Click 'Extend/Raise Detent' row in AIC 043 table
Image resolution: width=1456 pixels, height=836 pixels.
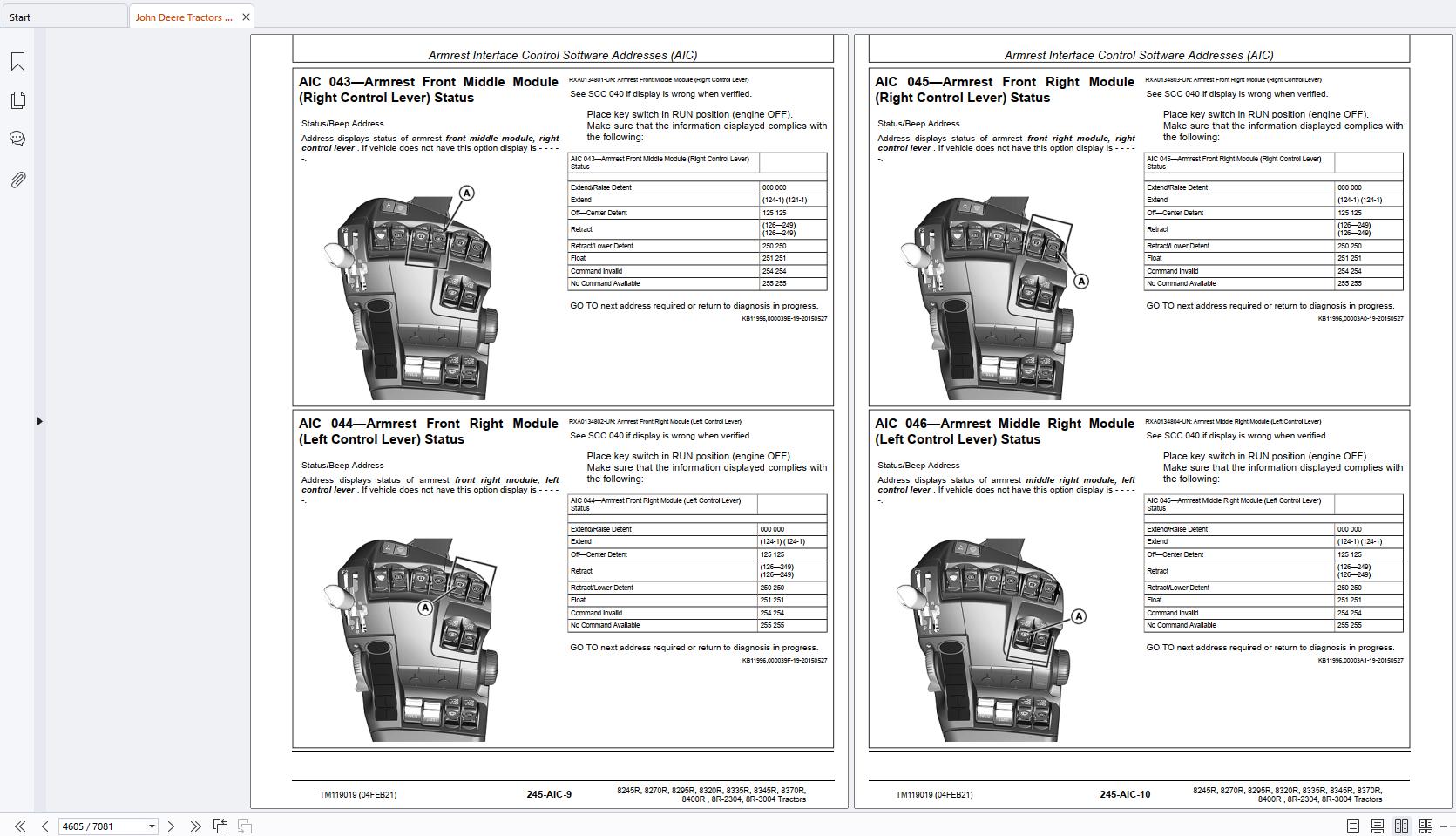[697, 187]
